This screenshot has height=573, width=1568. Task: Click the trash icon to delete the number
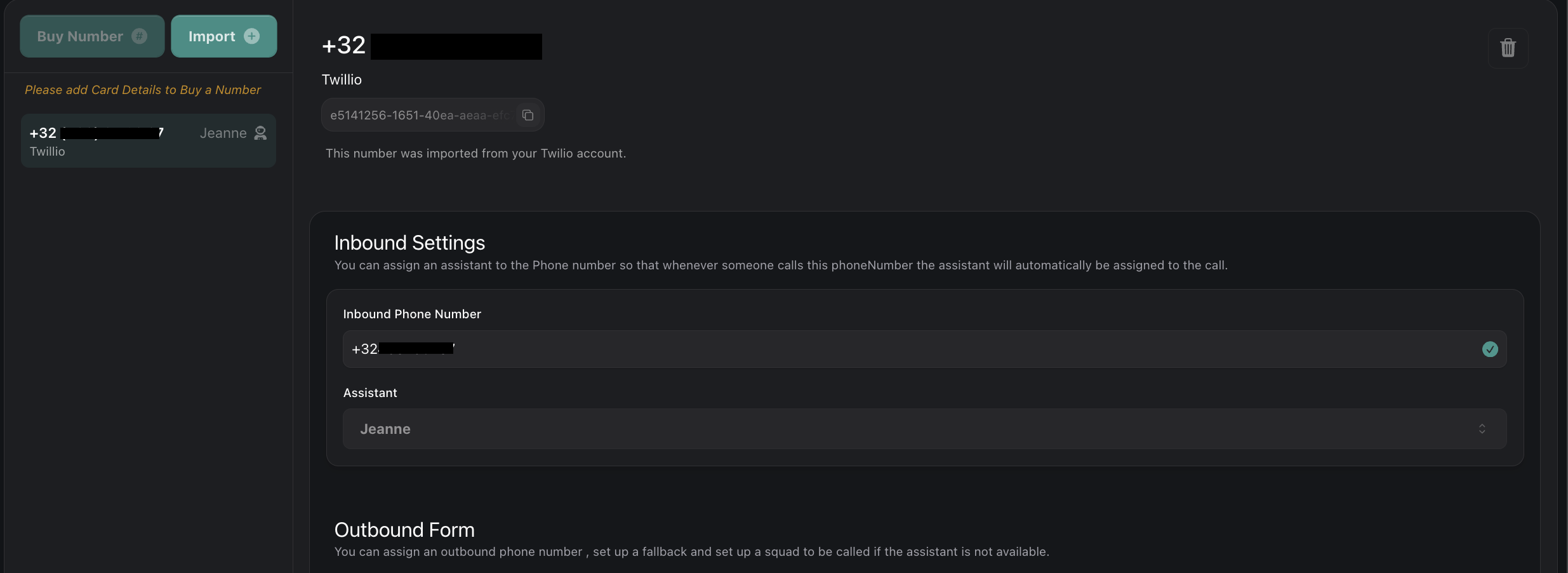pos(1507,48)
